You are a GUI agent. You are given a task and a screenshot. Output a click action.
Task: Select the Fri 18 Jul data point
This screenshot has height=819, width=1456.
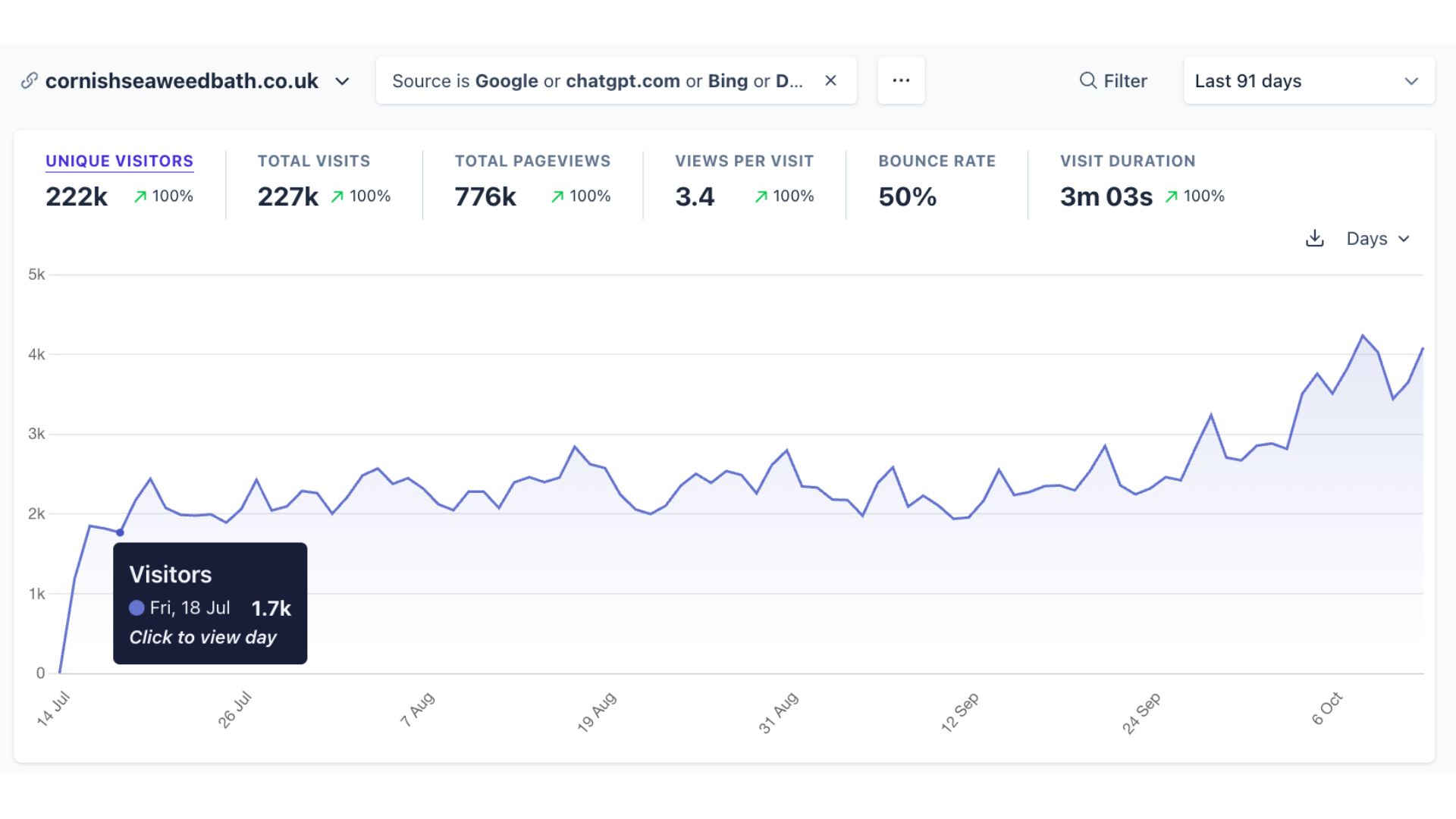pos(120,532)
